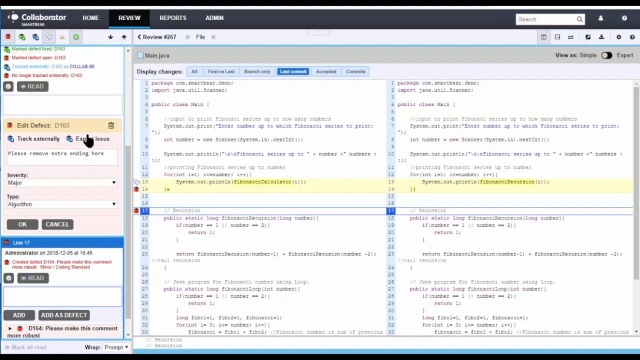This screenshot has width=640, height=360.
Task: Open the user profile icon in header
Action: click(x=601, y=18)
